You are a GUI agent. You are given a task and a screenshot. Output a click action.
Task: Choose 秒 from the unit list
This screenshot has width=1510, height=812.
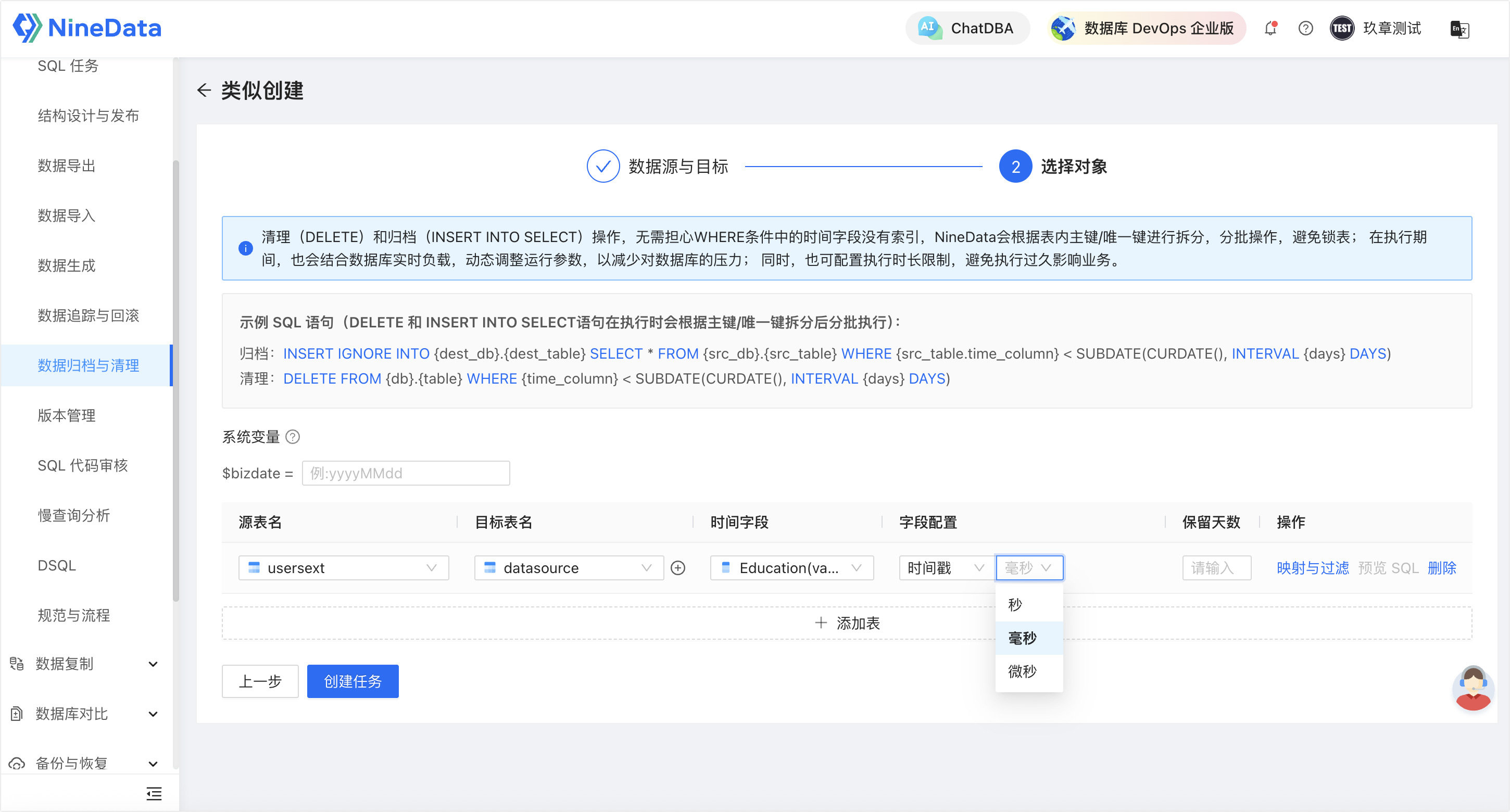coord(1029,605)
